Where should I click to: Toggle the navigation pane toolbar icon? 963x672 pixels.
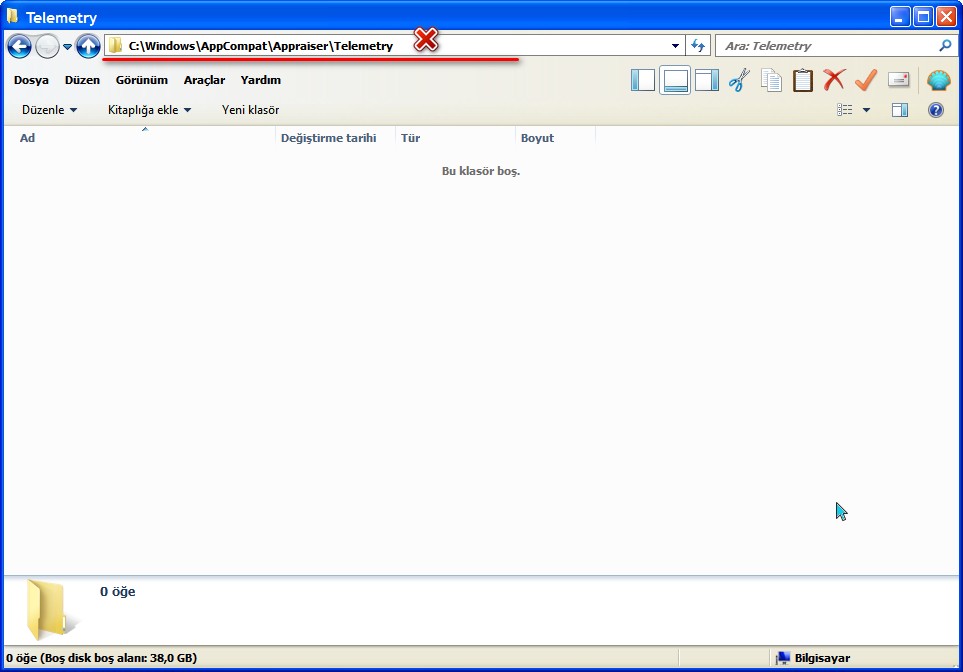(643, 80)
